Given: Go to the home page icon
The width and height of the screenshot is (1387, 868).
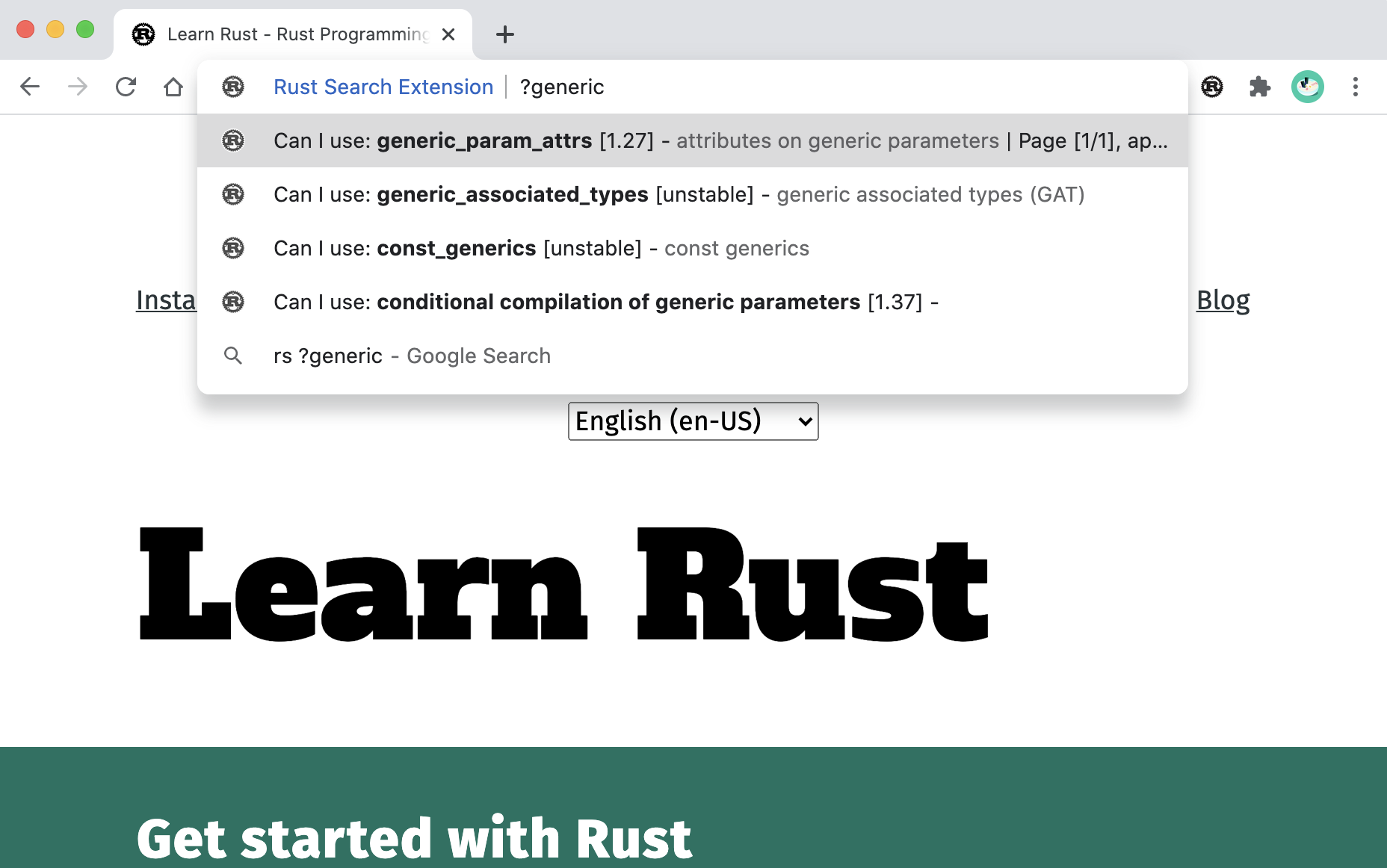Looking at the screenshot, I should click(173, 87).
